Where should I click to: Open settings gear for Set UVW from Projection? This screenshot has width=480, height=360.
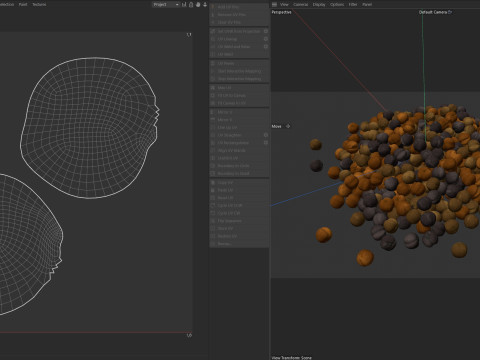click(x=266, y=31)
